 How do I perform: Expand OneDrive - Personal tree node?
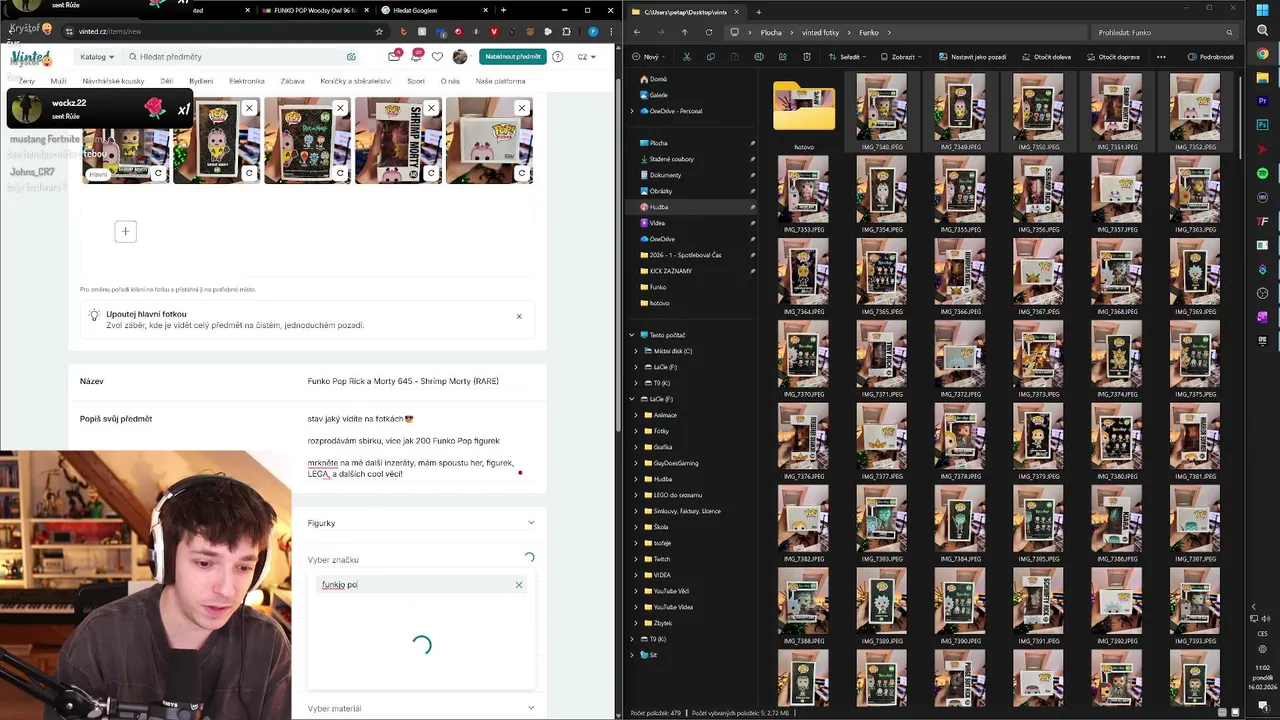pyautogui.click(x=632, y=111)
